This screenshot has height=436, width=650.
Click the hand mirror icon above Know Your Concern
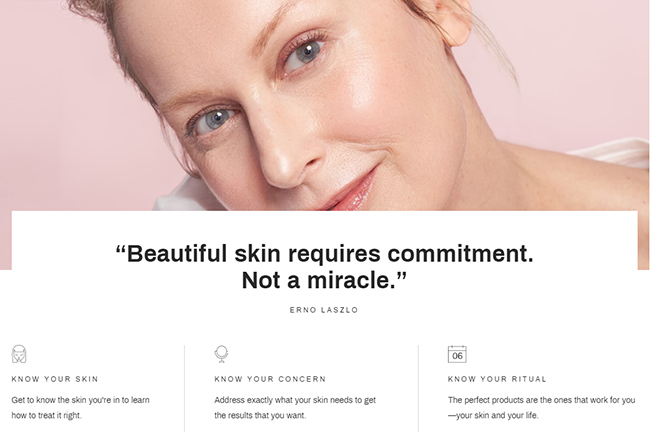click(x=221, y=354)
